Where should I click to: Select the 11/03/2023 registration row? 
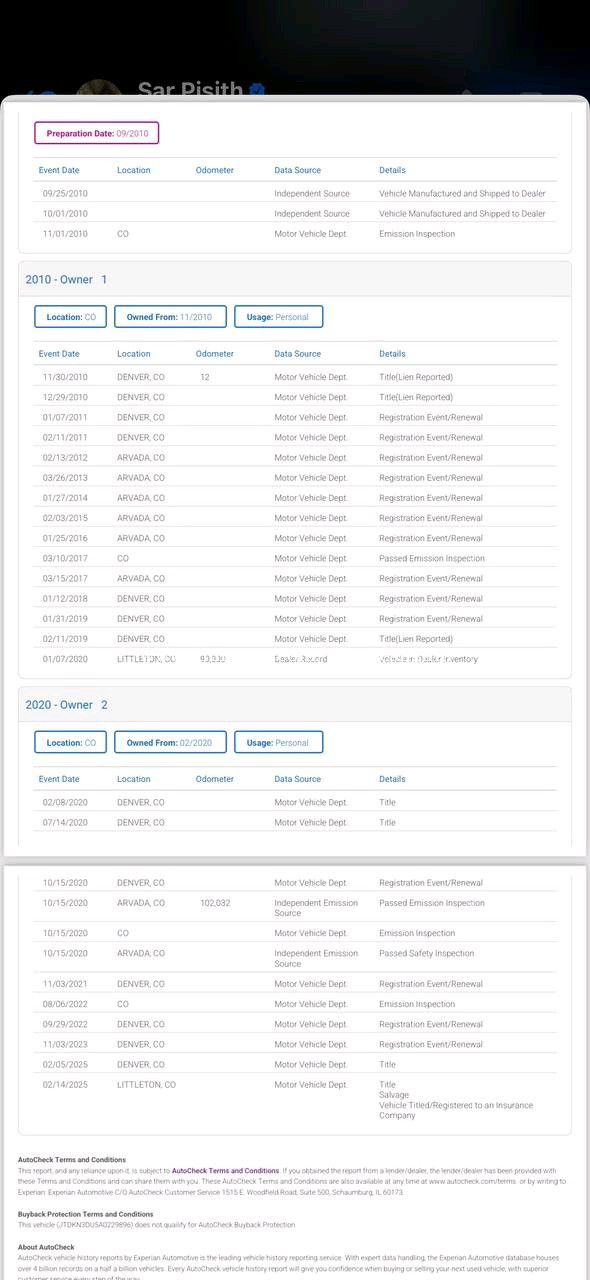coord(295,1044)
